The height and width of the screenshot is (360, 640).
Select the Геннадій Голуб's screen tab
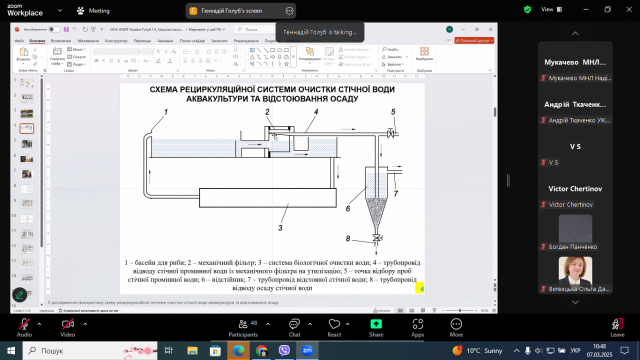(x=241, y=11)
